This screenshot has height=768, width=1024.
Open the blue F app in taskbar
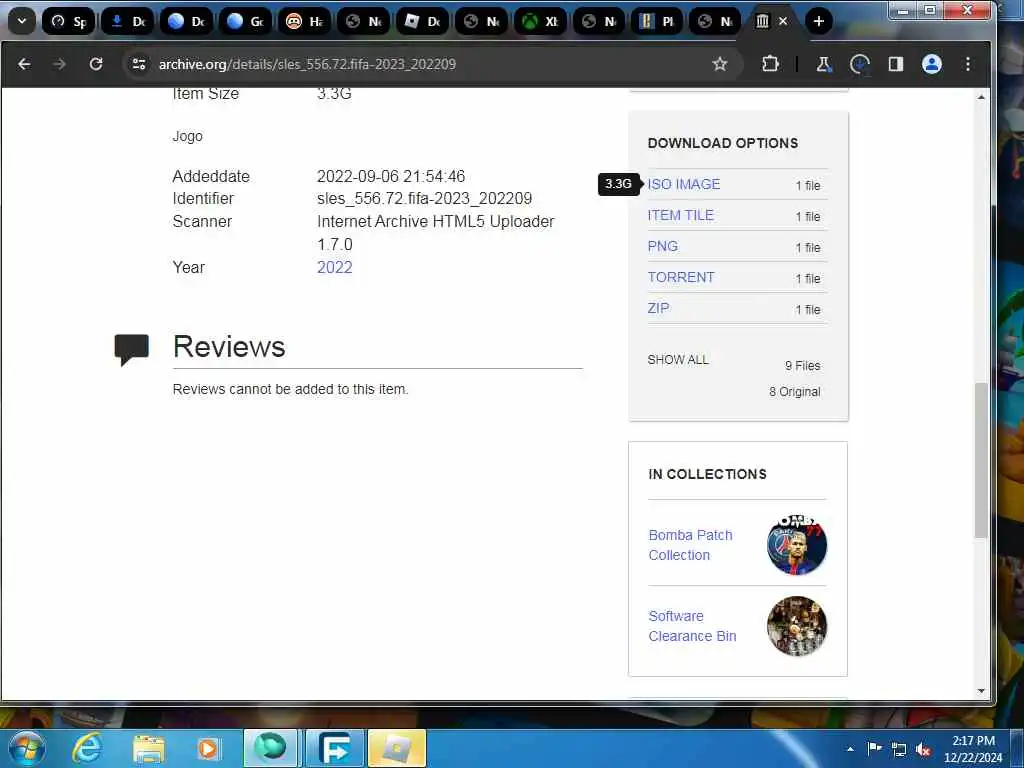[x=334, y=748]
